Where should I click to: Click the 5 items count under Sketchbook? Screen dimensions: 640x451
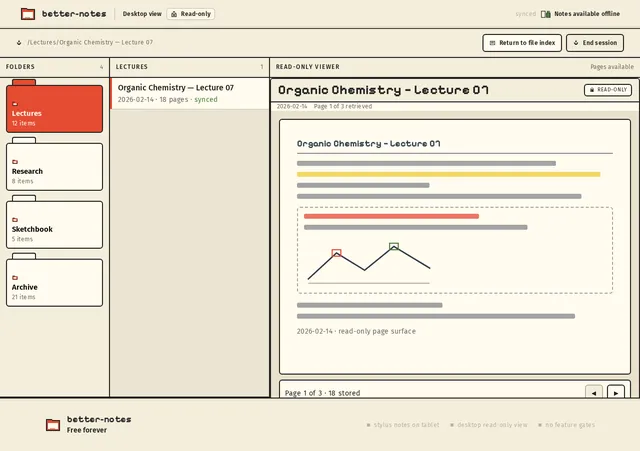22,239
